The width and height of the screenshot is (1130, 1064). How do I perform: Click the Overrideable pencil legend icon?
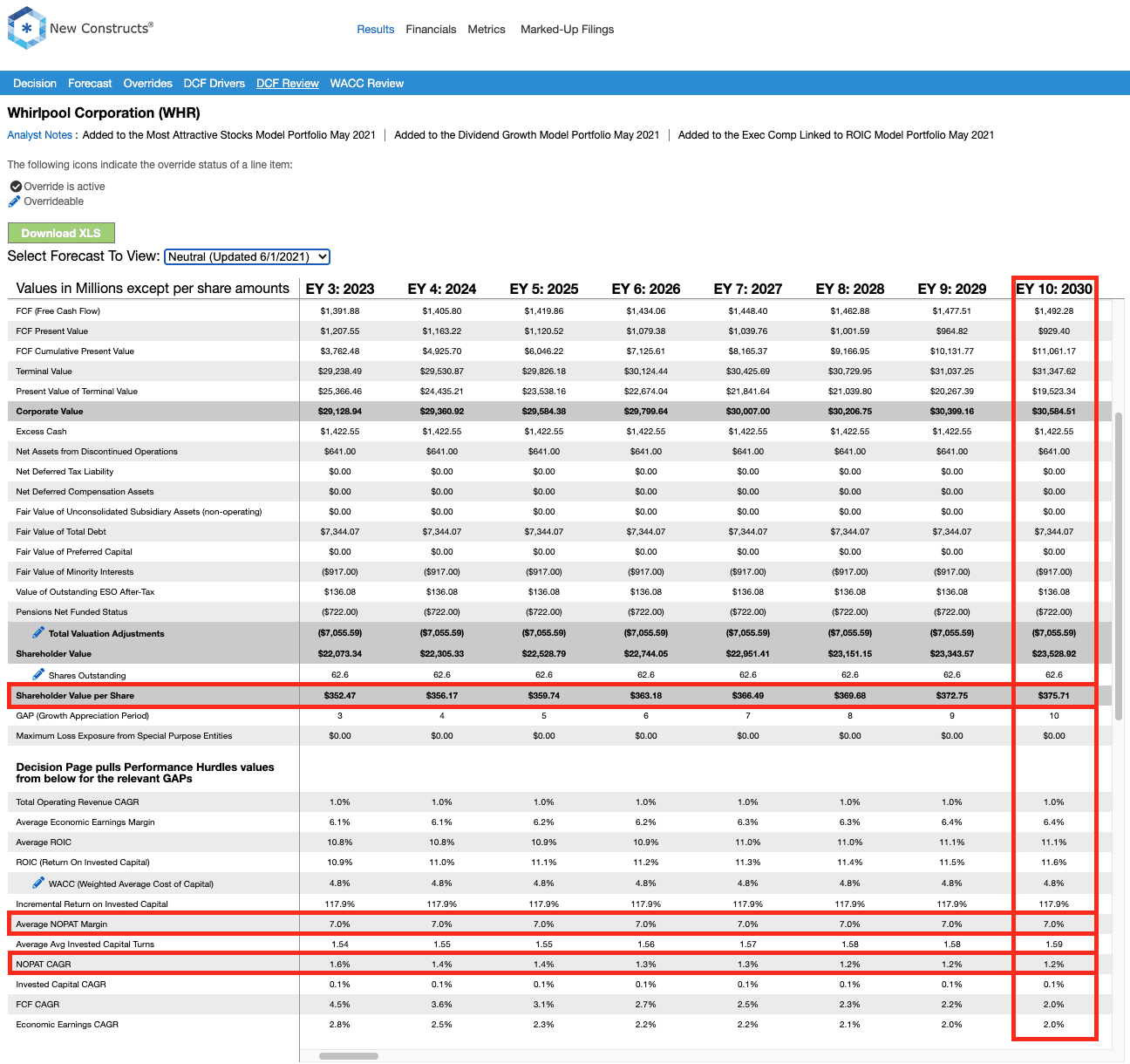(14, 201)
